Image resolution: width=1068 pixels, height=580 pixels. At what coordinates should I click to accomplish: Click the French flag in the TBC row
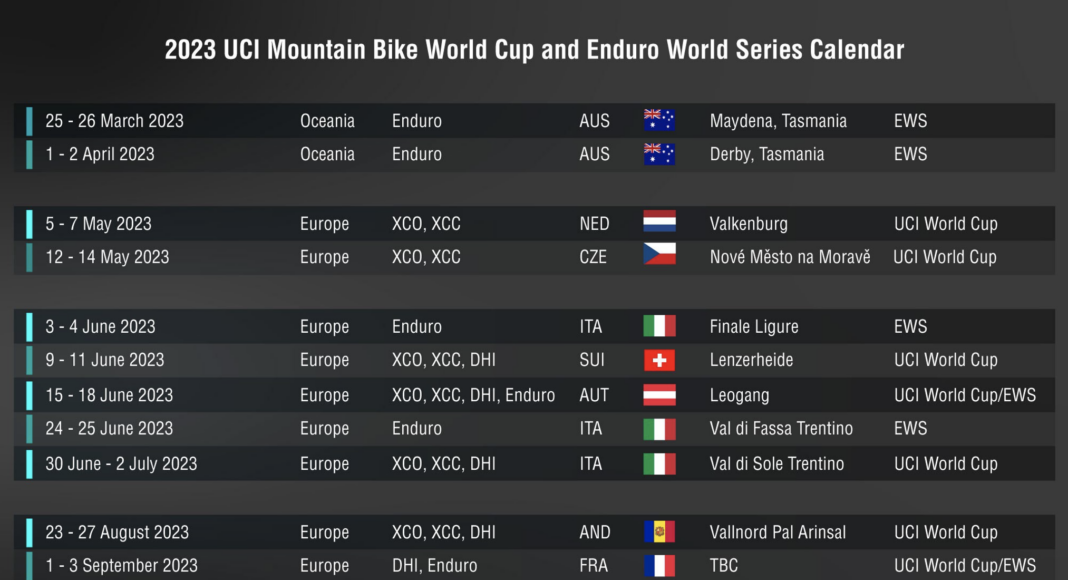tap(659, 565)
